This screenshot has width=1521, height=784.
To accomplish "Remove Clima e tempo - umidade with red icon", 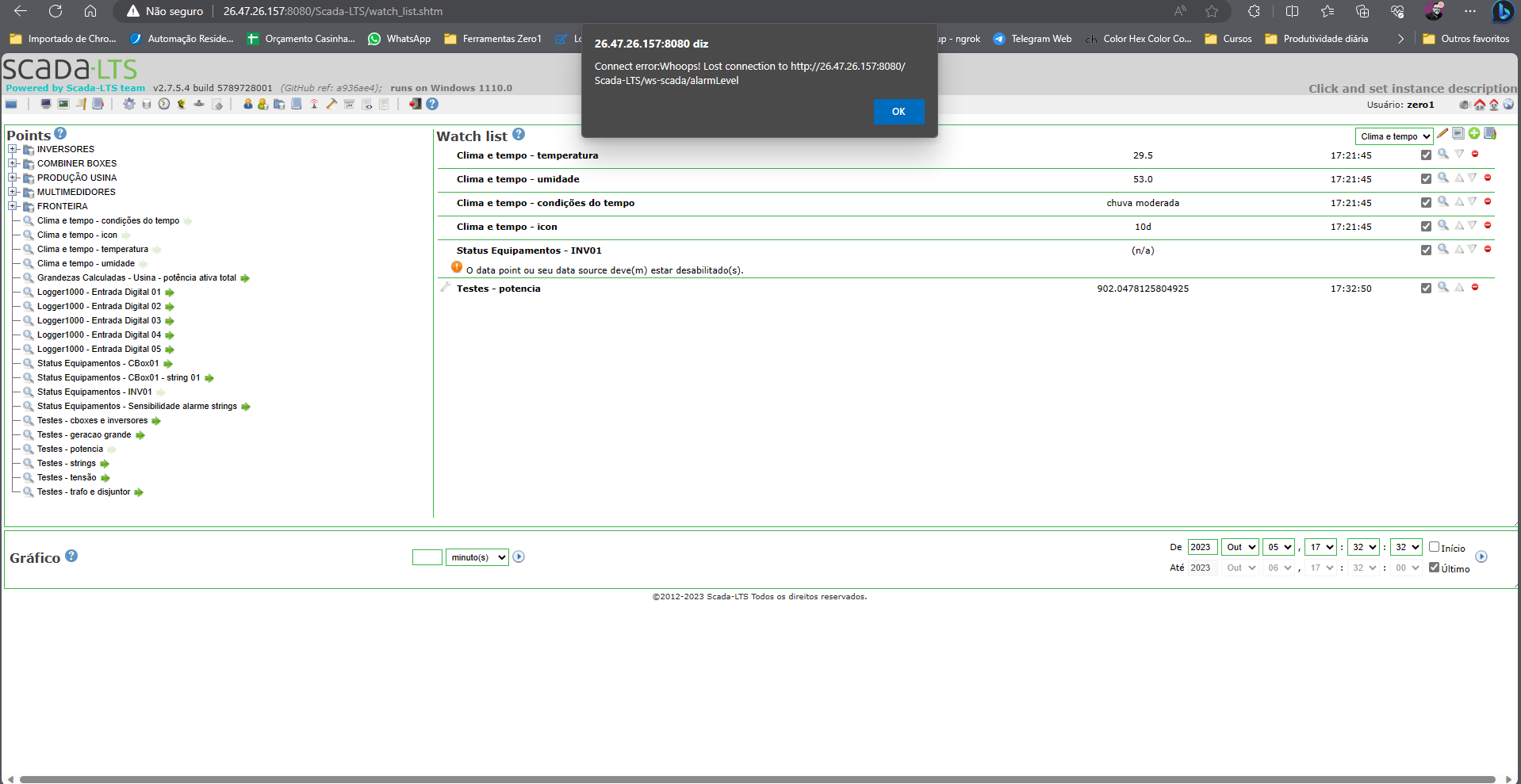I will coord(1488,178).
